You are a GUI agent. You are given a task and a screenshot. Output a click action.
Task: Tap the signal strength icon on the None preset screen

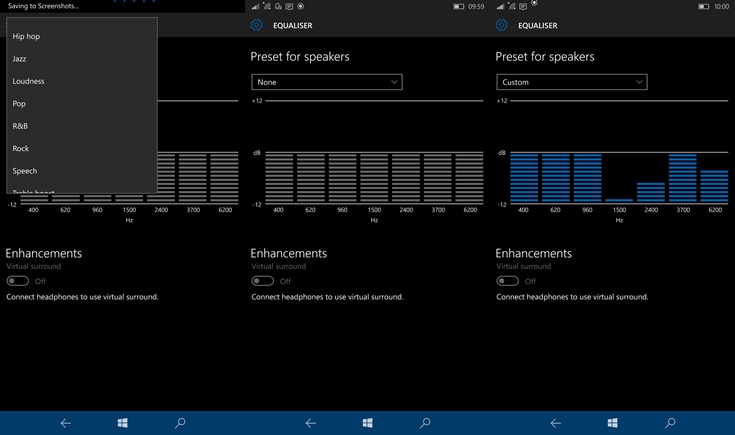255,7
